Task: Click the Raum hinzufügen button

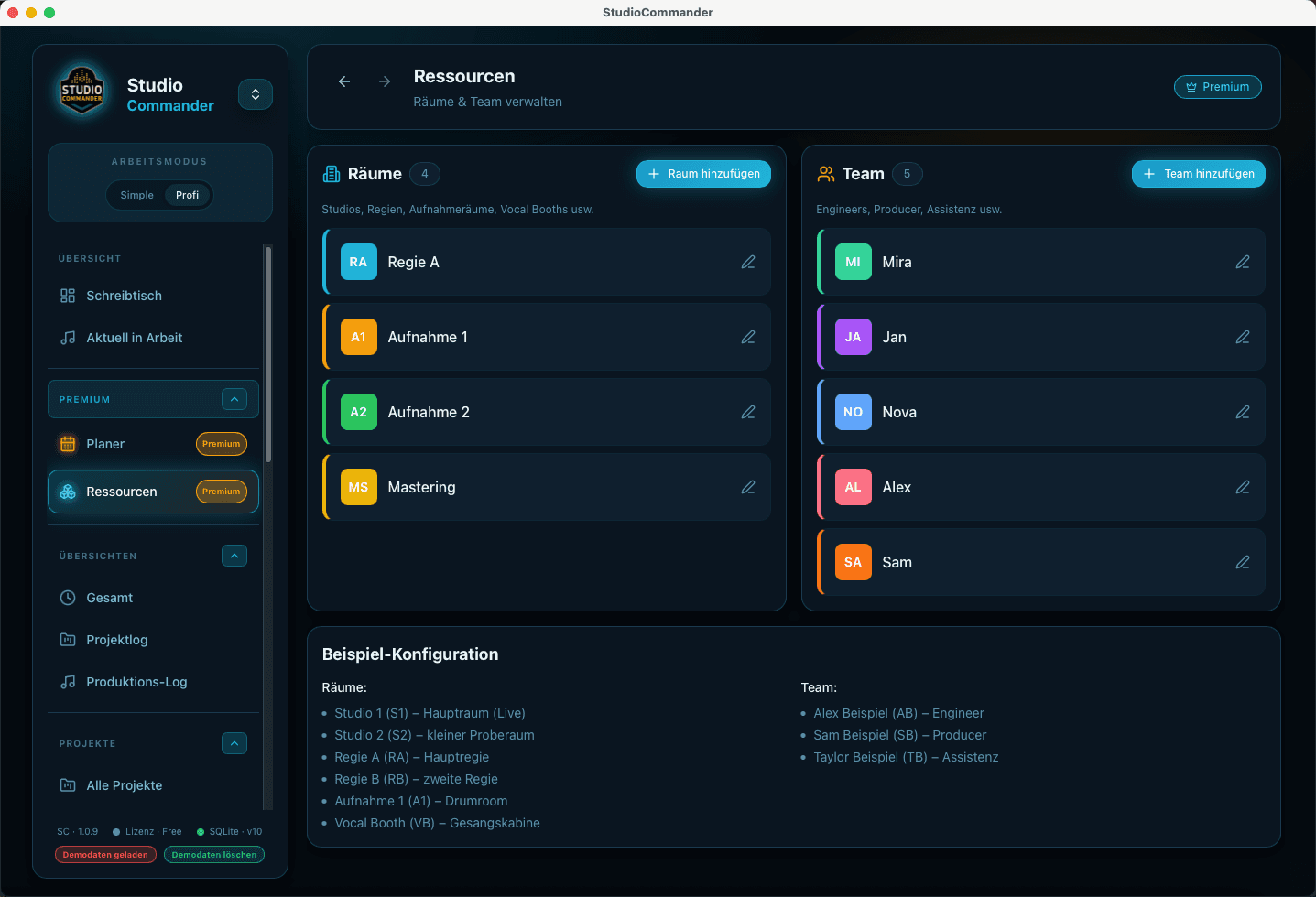Action: [x=703, y=174]
